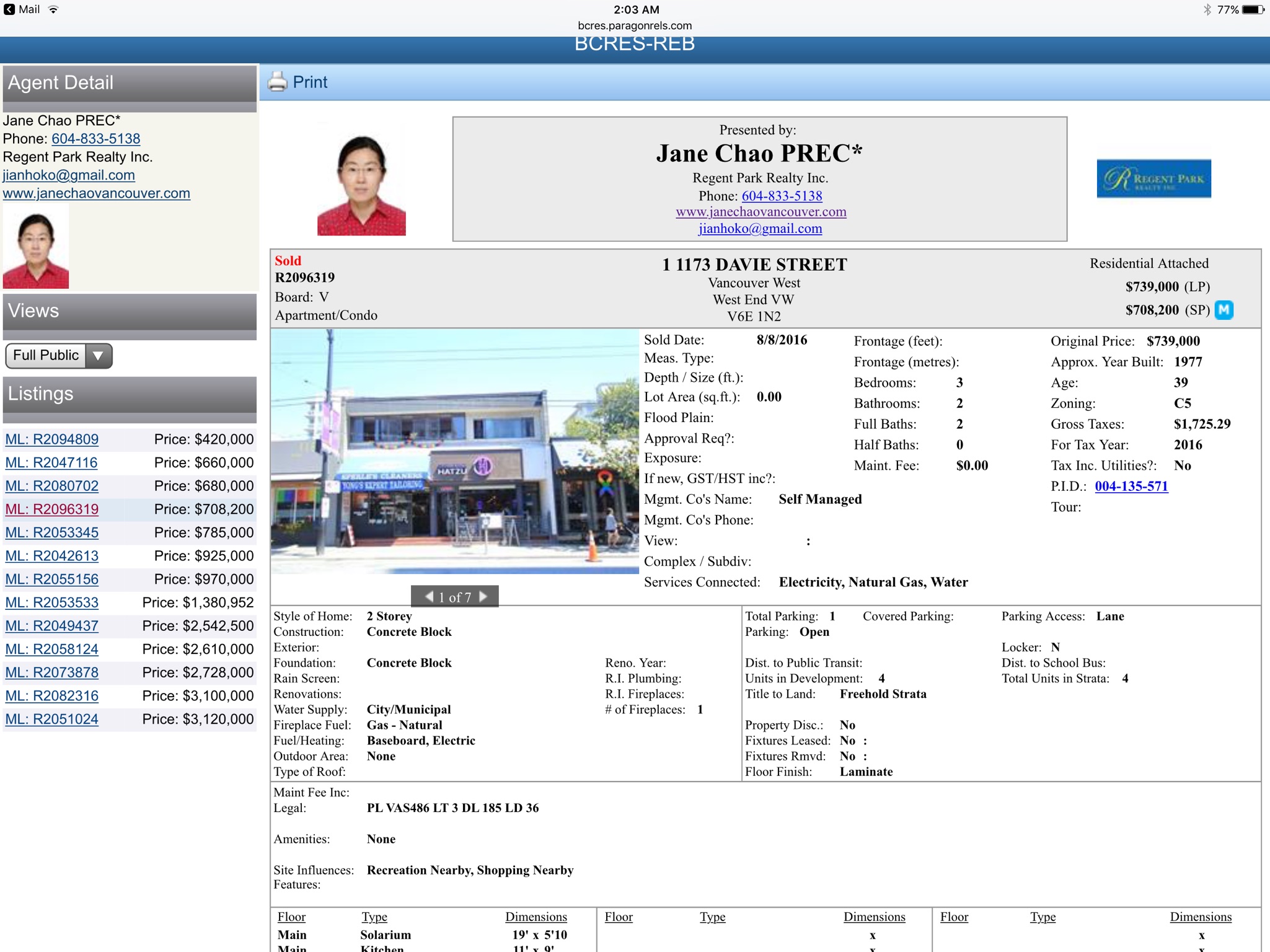
Task: Open listing ML: R2094809
Action: click(x=52, y=439)
